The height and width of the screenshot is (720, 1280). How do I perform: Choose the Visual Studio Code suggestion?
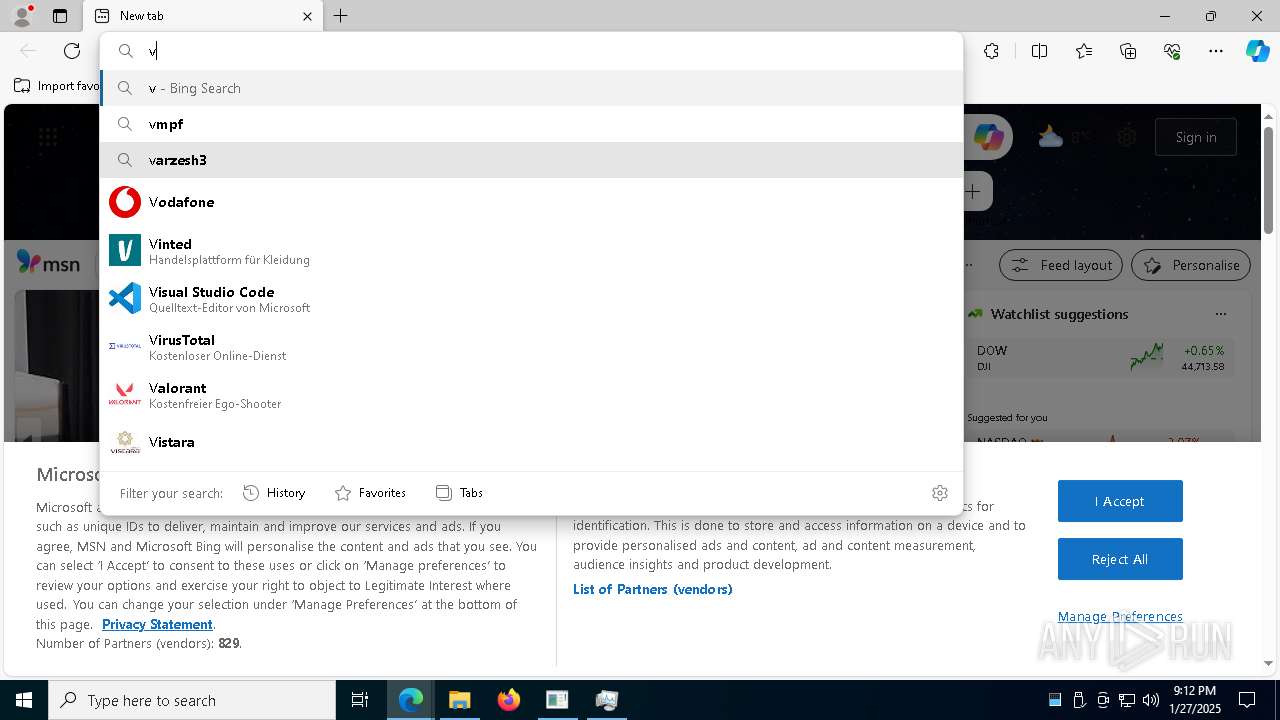tap(531, 298)
